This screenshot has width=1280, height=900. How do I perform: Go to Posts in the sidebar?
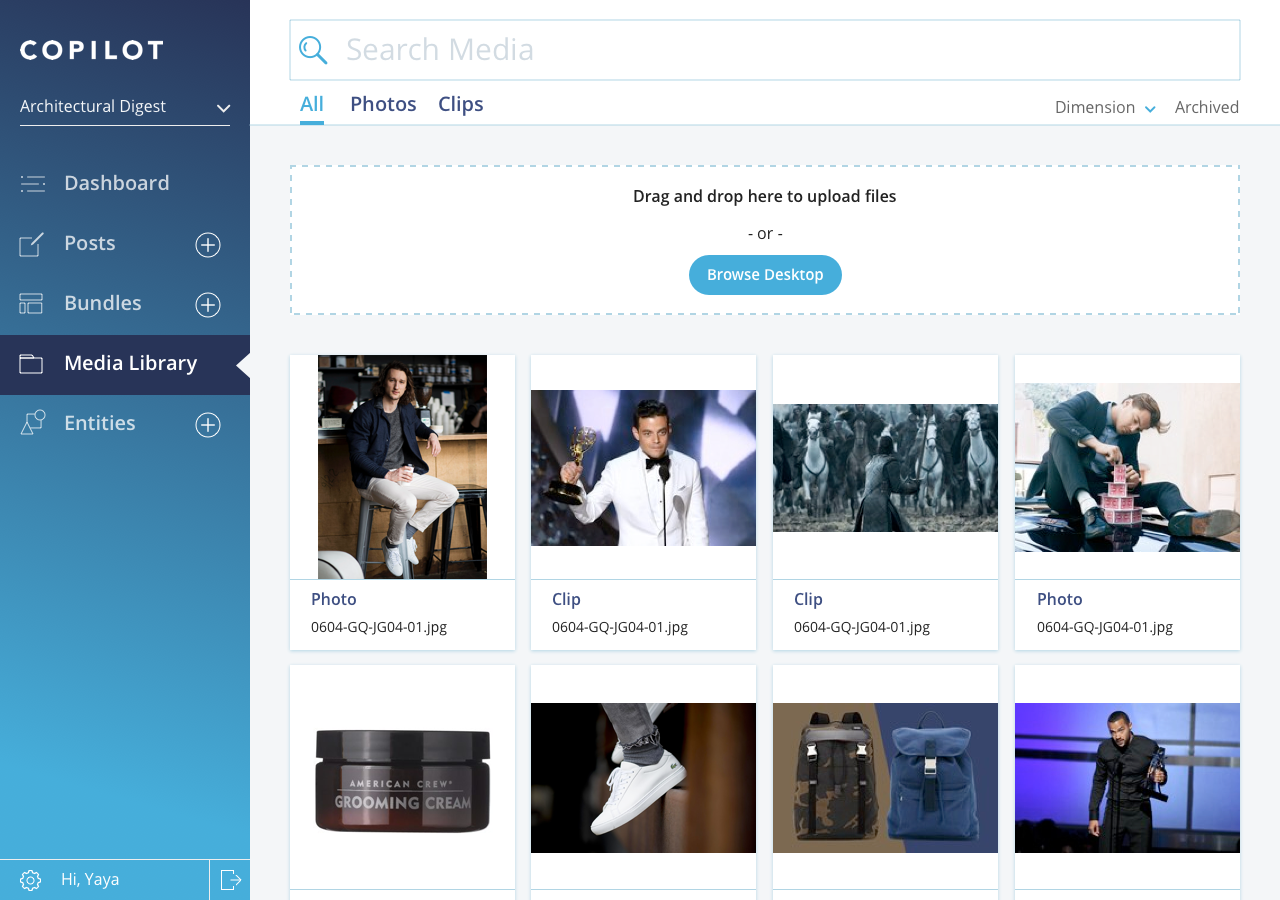click(90, 243)
